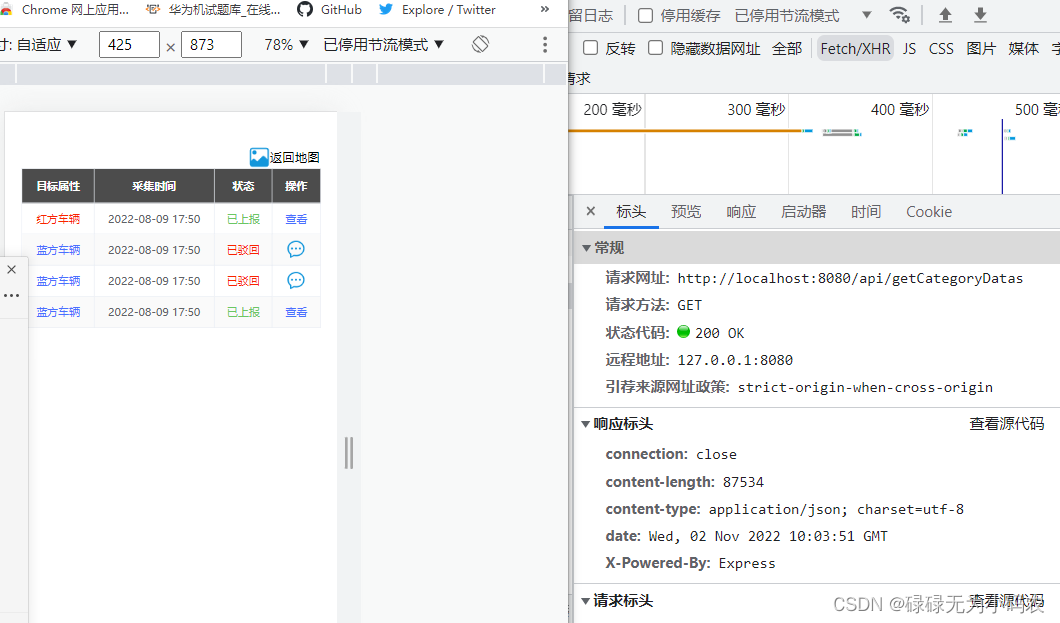Open network conditions via the Wi-Fi gear icon
The height and width of the screenshot is (623, 1060).
899,15
